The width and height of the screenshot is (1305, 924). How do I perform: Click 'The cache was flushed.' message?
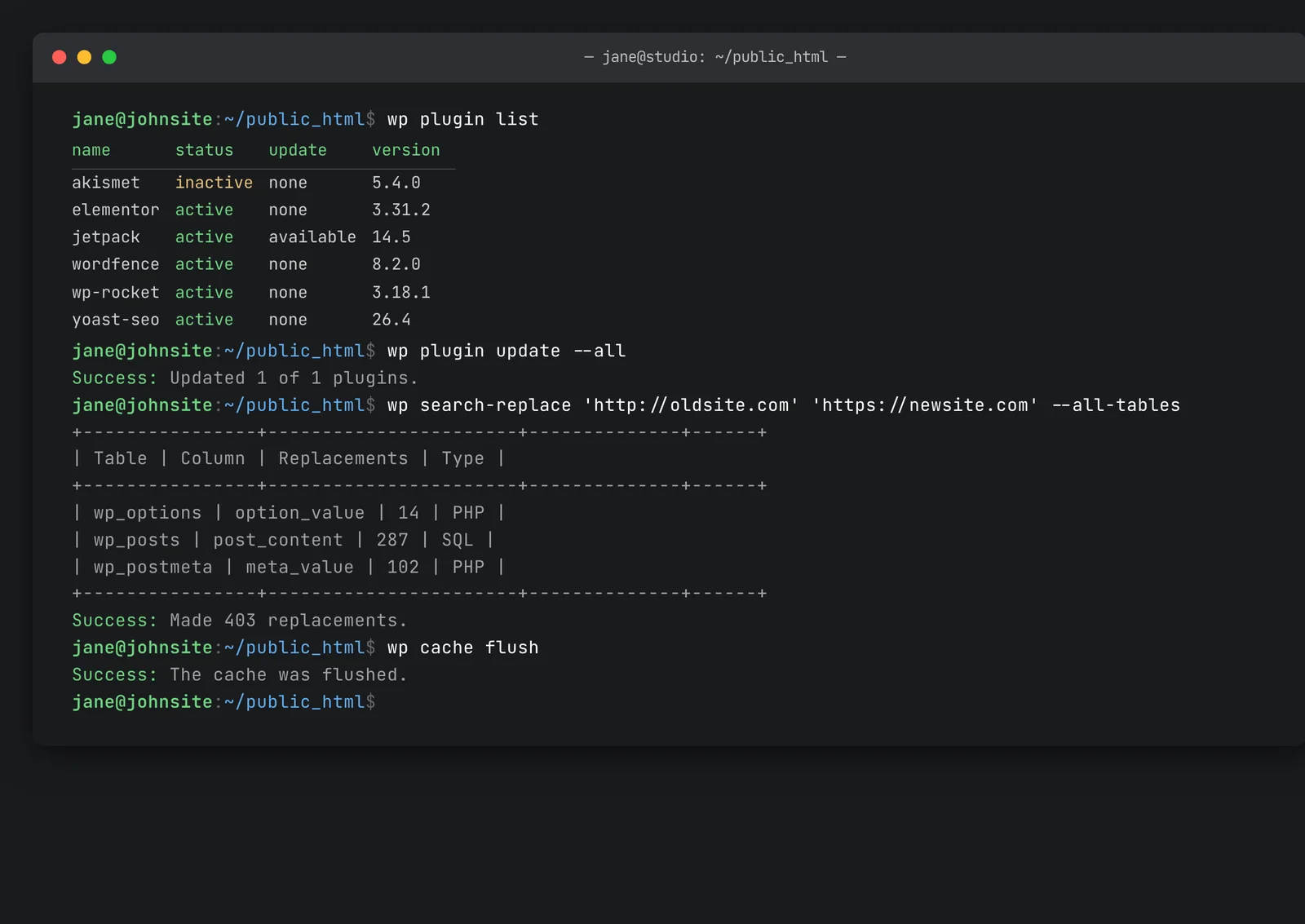pyautogui.click(x=289, y=674)
